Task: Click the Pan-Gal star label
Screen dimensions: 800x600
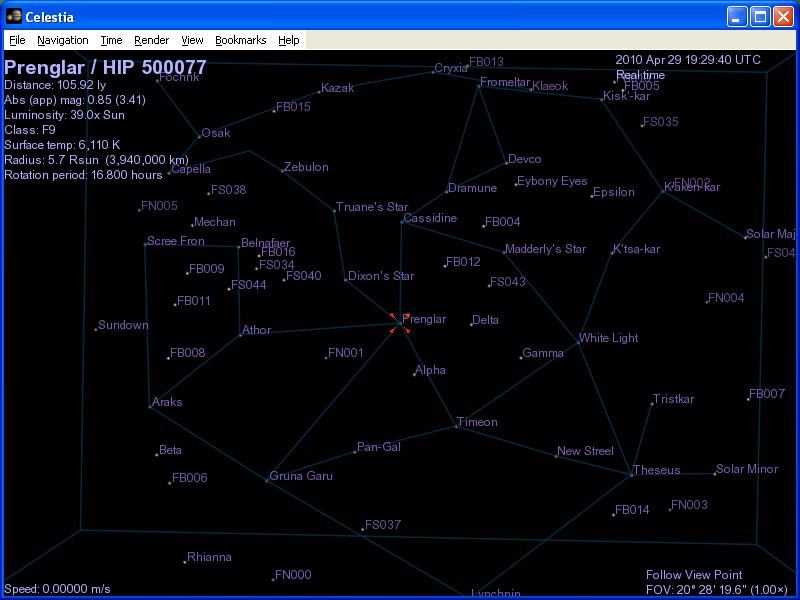Action: click(x=379, y=447)
